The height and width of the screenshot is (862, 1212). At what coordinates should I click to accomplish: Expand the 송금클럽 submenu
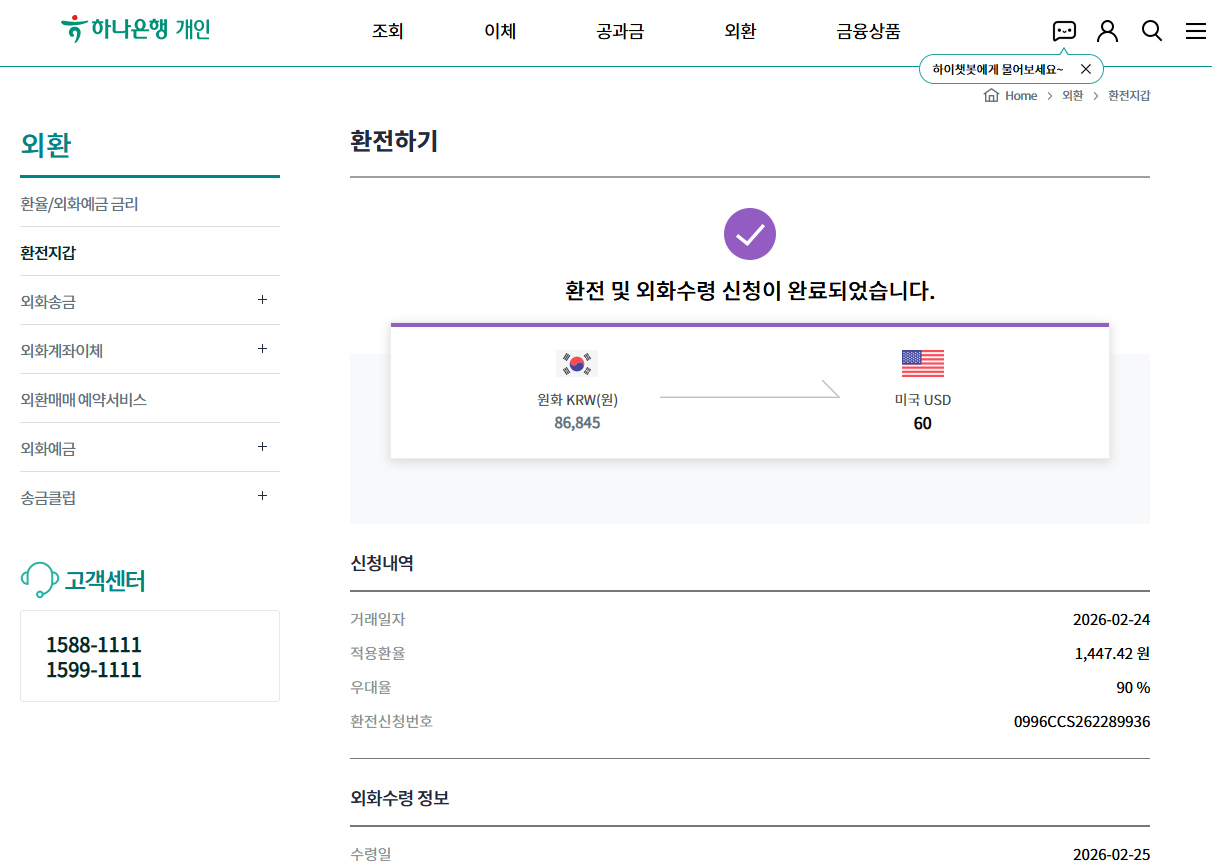262,496
